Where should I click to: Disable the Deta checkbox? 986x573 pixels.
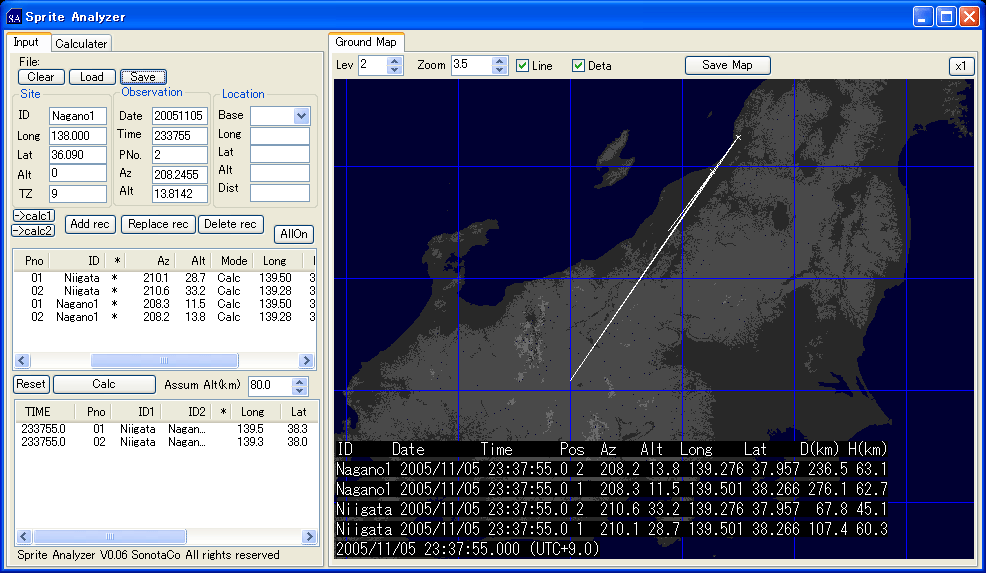pos(578,66)
